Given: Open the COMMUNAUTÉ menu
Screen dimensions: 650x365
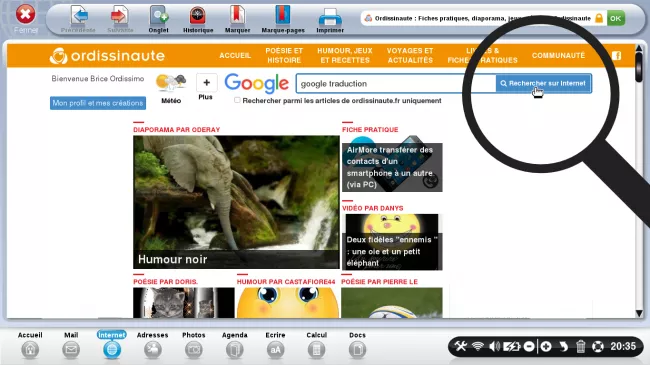Looking at the screenshot, I should pos(558,56).
